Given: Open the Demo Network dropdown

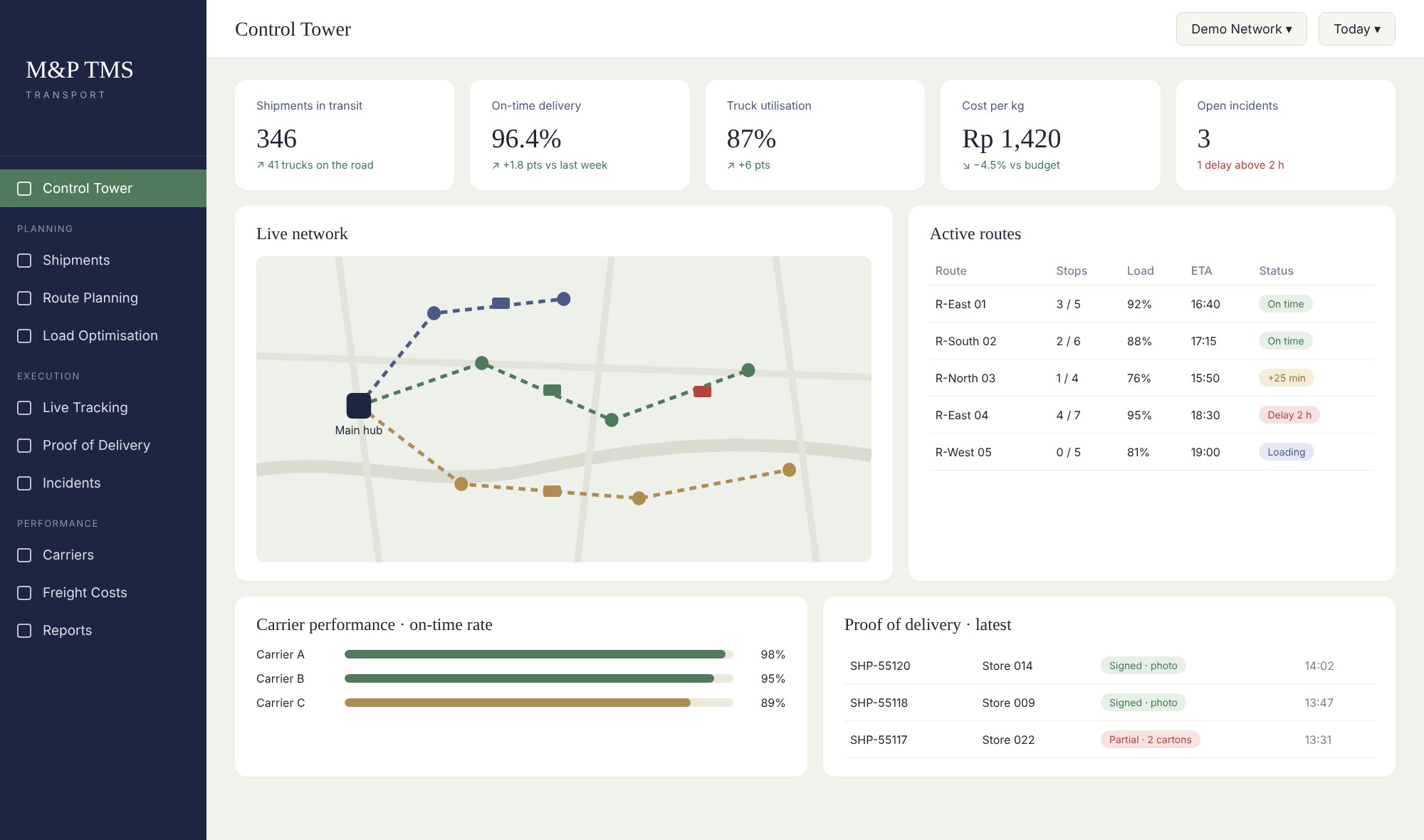Looking at the screenshot, I should 1241,29.
